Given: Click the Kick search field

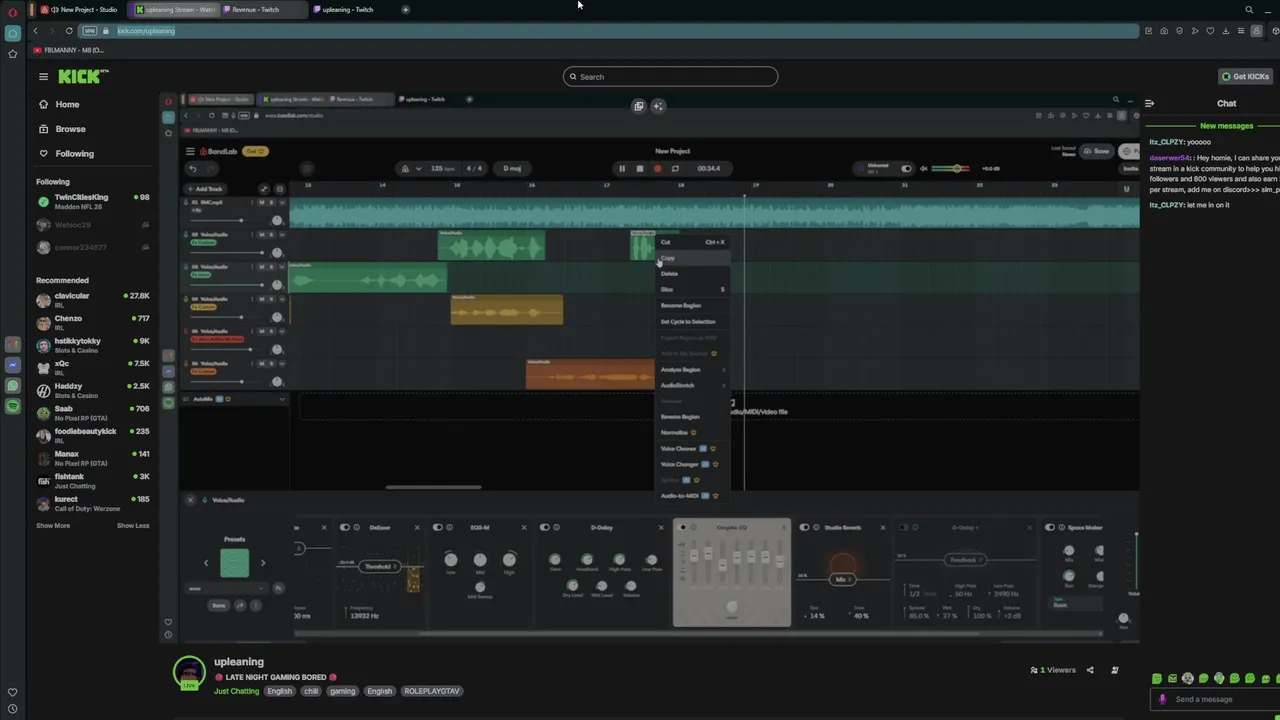Looking at the screenshot, I should click(670, 76).
